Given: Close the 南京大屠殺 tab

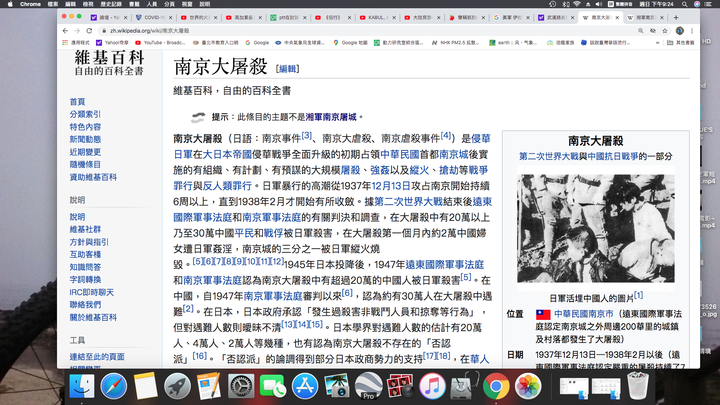Looking at the screenshot, I should tap(617, 17).
